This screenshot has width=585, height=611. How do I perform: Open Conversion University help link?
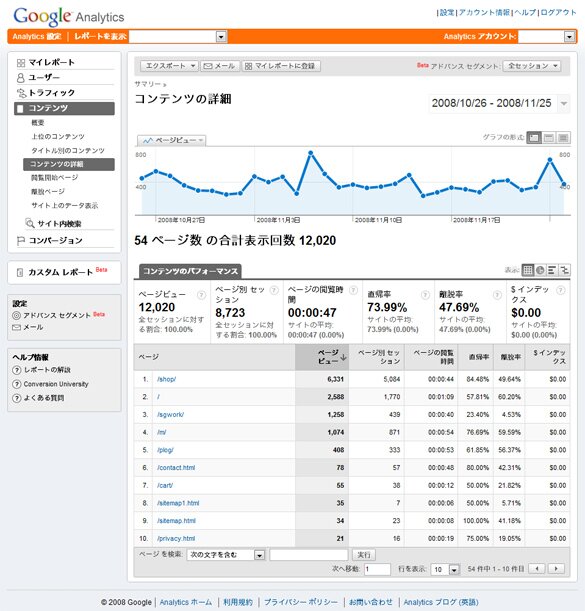coord(56,384)
